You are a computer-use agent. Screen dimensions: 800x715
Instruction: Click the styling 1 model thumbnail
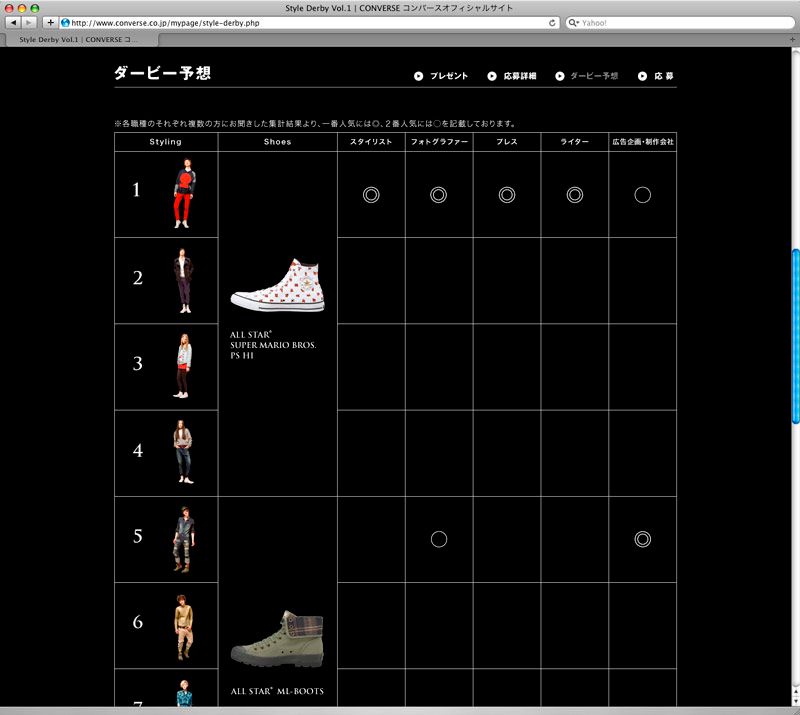pyautogui.click(x=182, y=194)
